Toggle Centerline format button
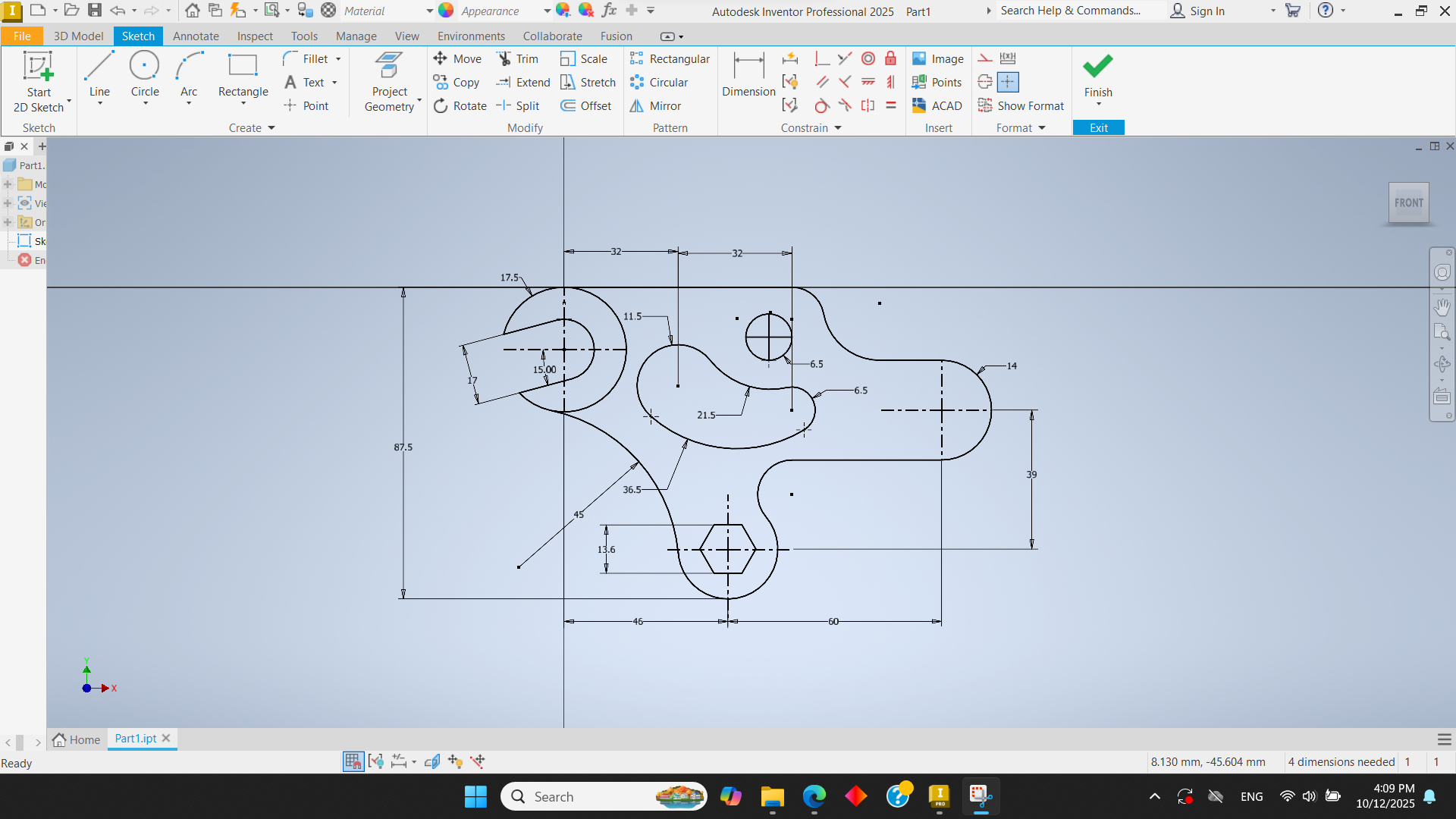This screenshot has width=1456, height=819. click(985, 82)
